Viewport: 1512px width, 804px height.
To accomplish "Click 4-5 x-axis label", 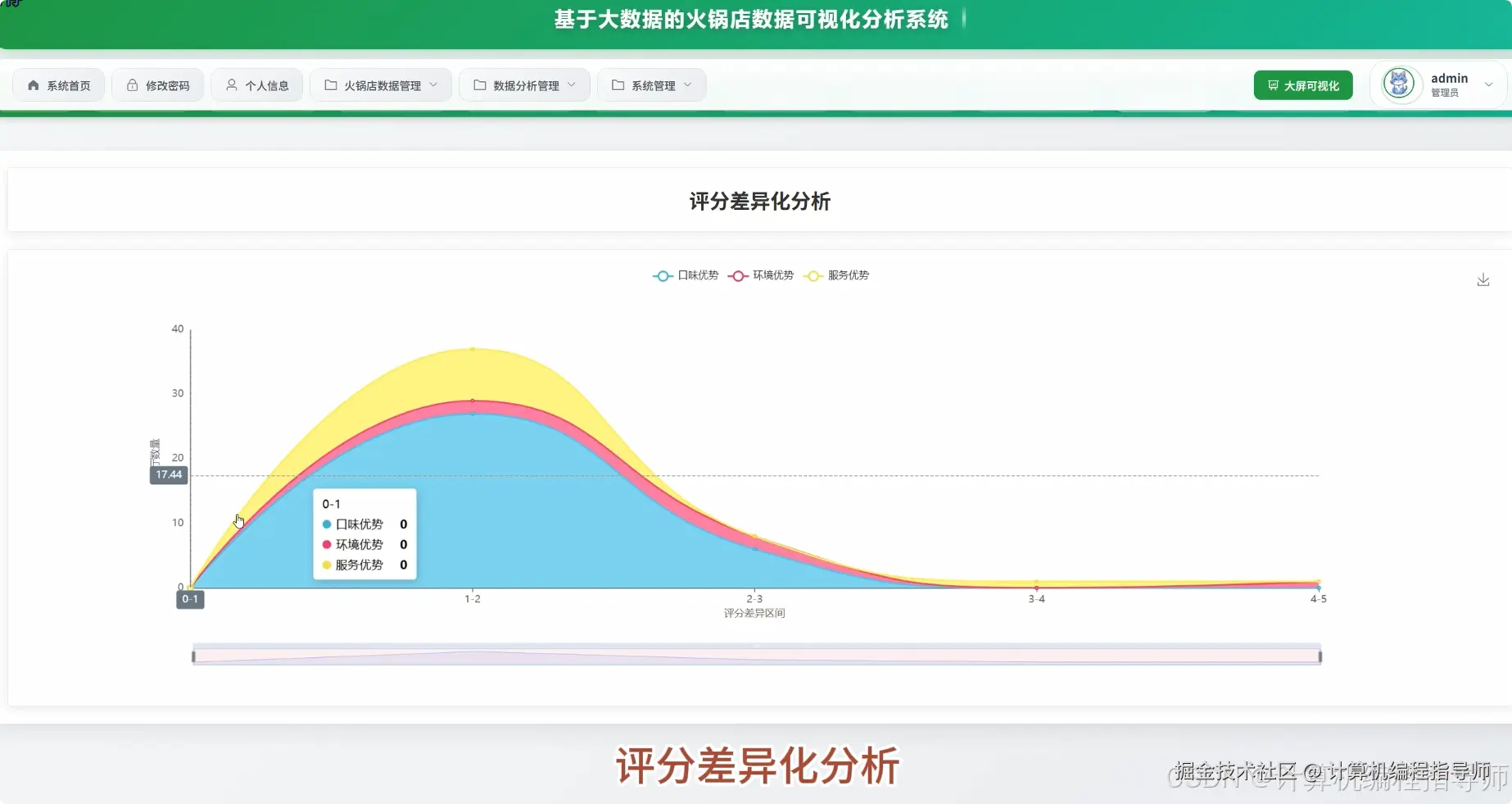I will pyautogui.click(x=1318, y=599).
